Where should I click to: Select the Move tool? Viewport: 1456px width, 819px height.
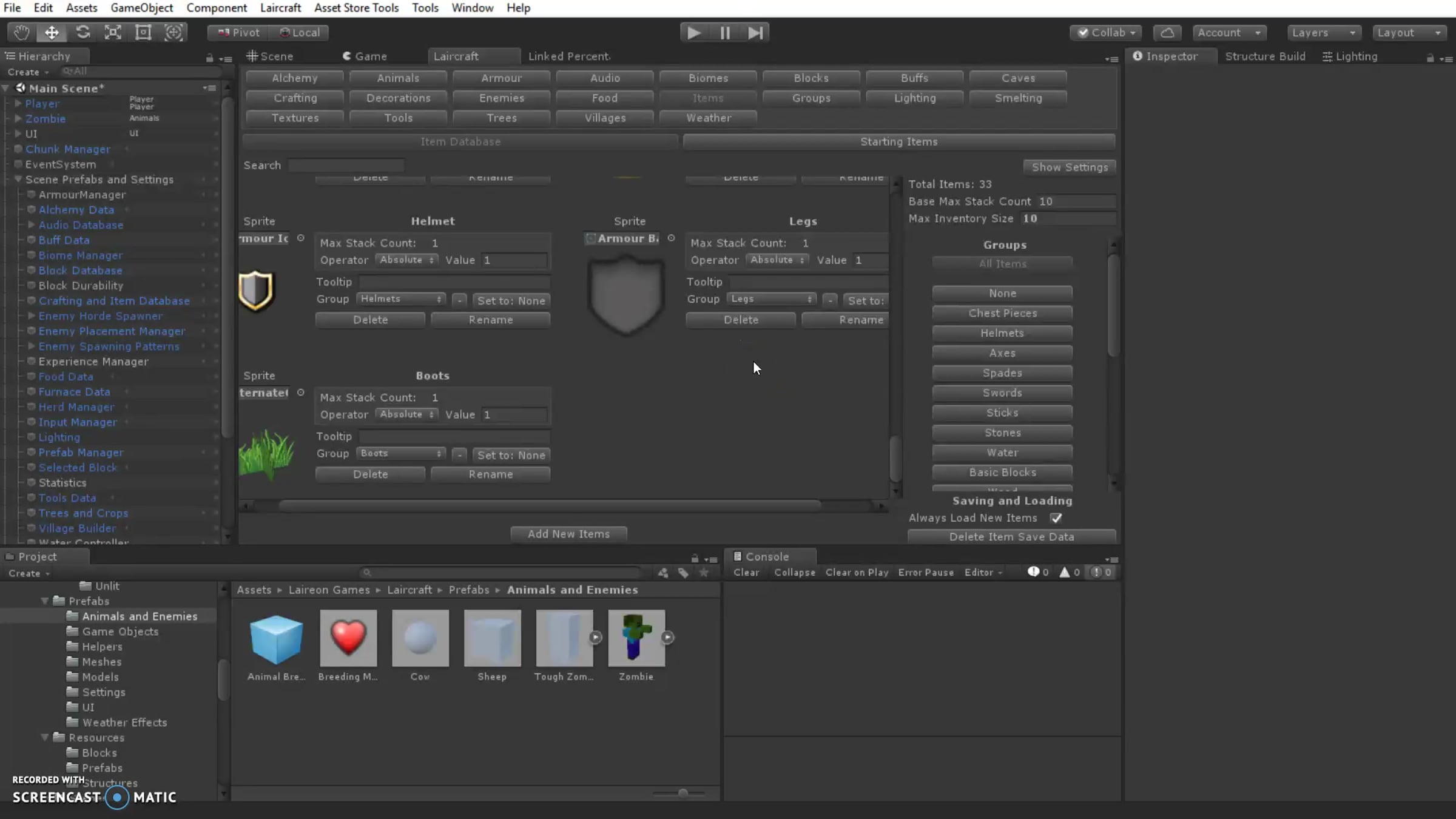(52, 33)
